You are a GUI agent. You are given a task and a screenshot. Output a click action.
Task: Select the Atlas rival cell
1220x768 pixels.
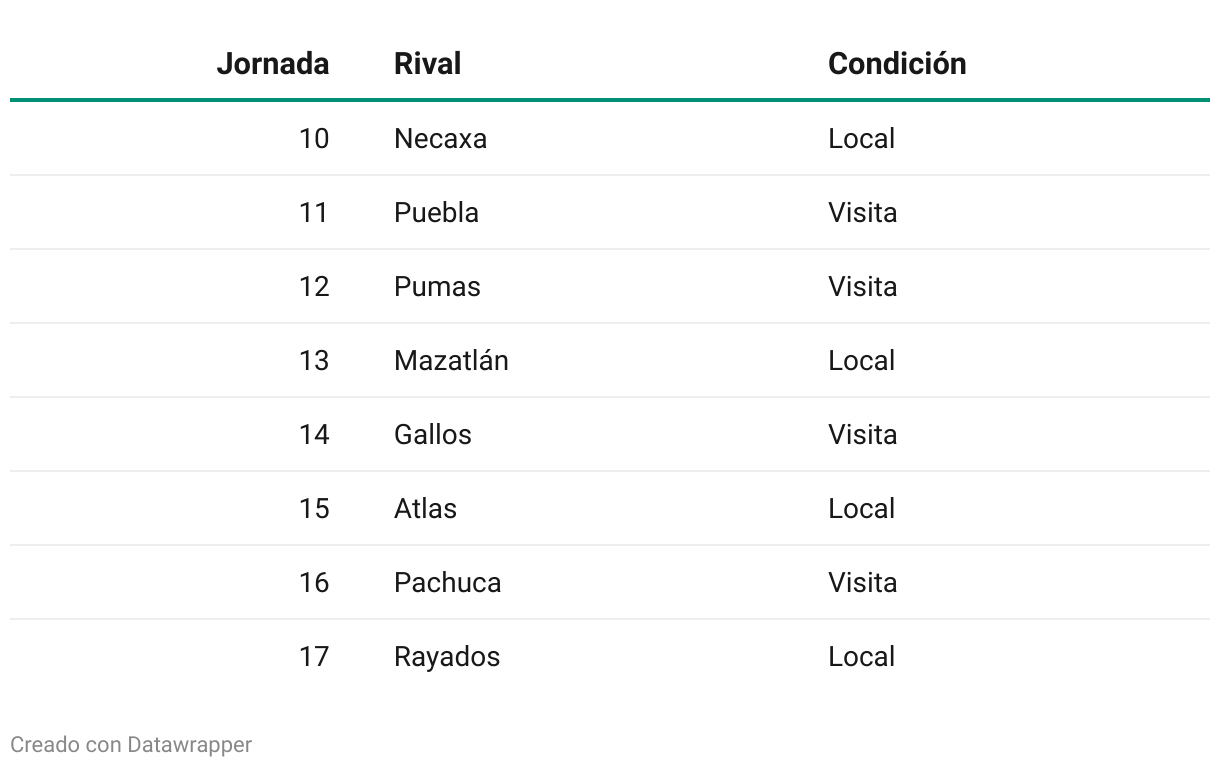click(425, 508)
